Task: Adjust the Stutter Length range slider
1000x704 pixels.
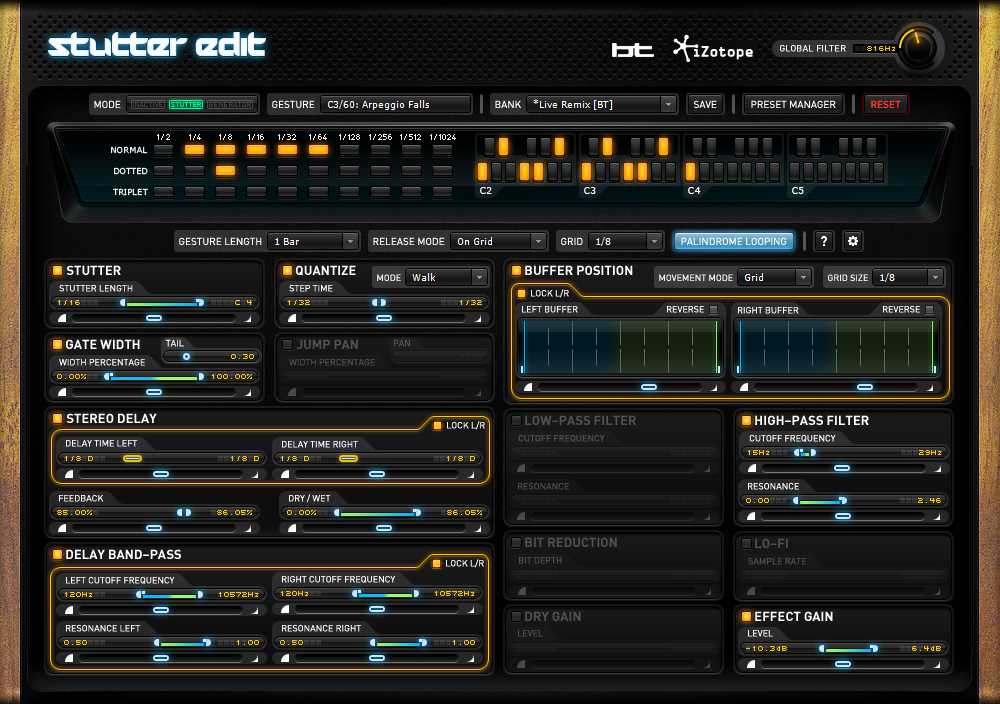Action: point(161,302)
